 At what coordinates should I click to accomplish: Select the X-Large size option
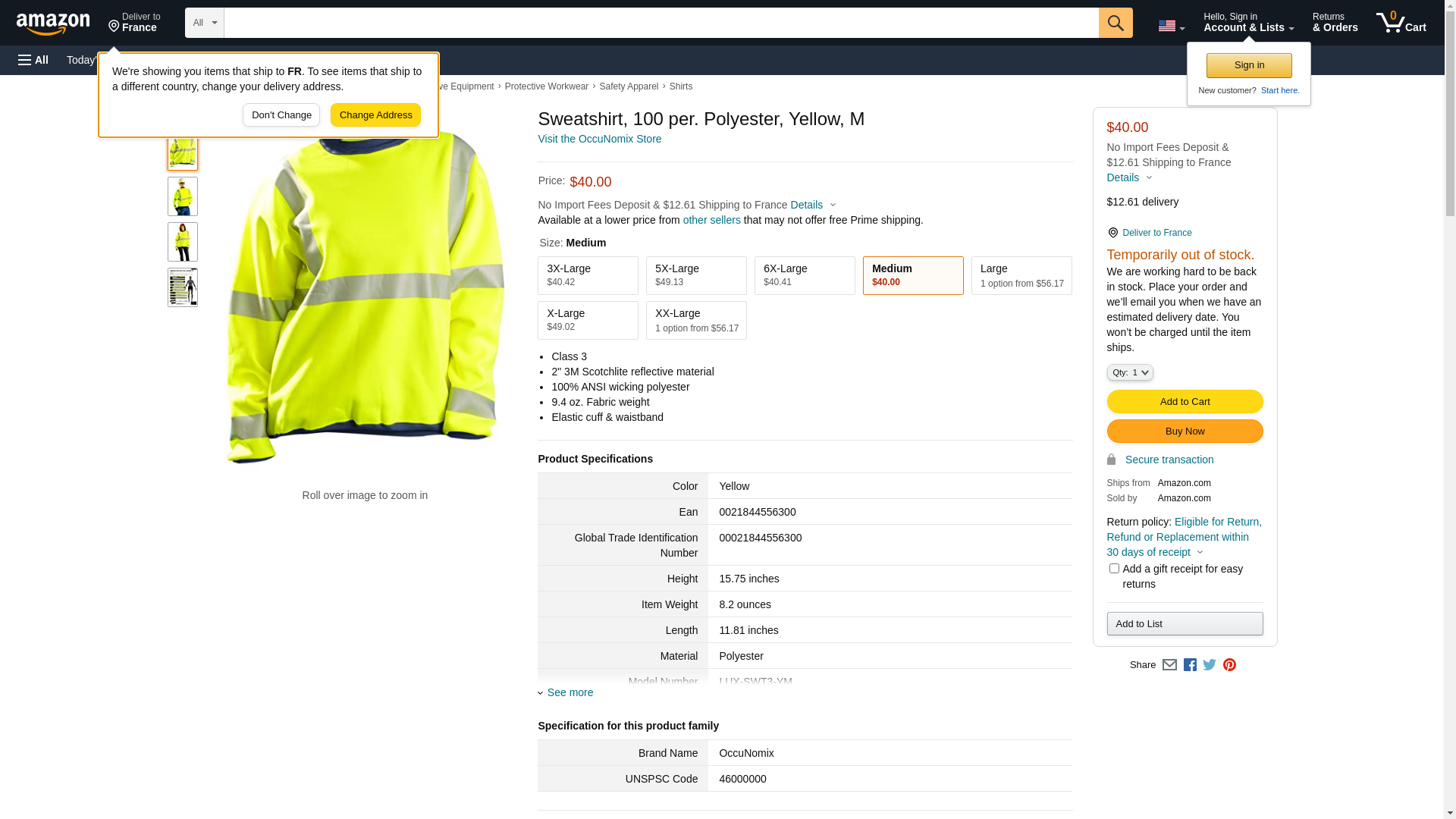(588, 320)
